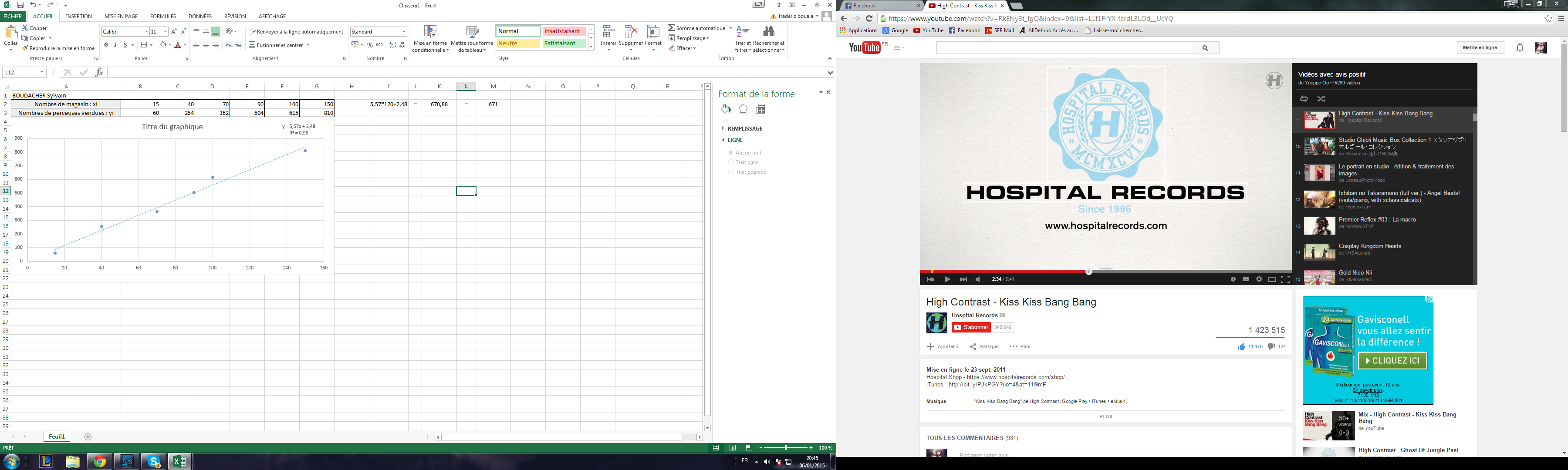This screenshot has width=1568, height=470.
Task: Click the Mettre en ligne button
Action: 1480,47
